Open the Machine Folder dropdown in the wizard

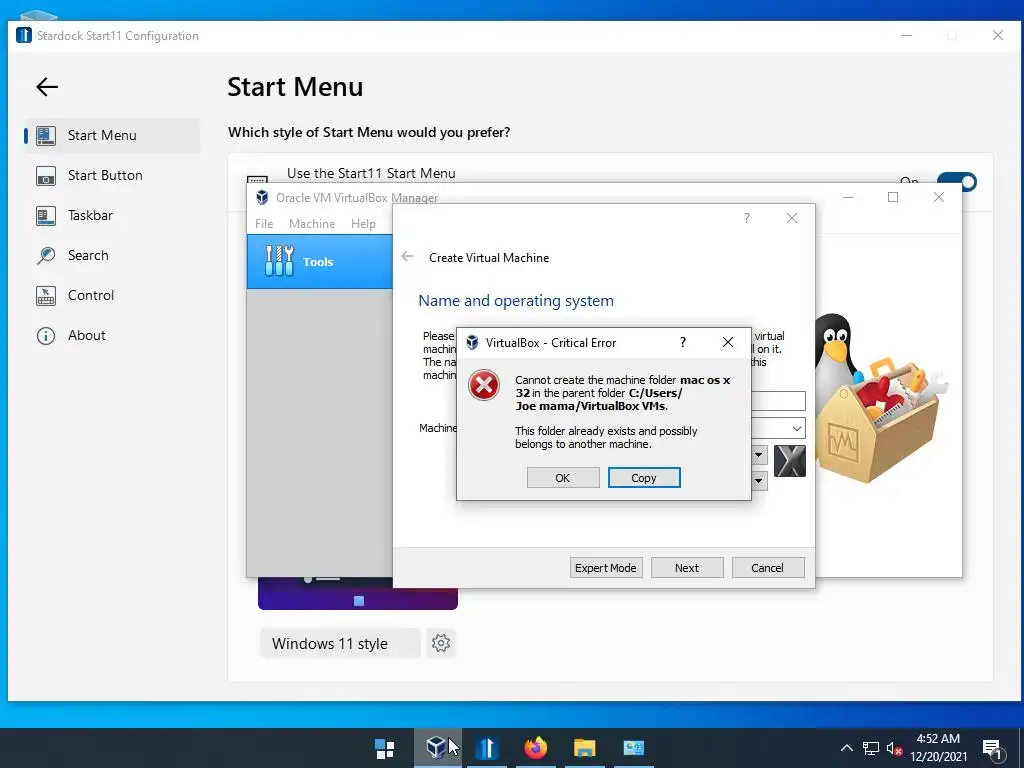pyautogui.click(x=797, y=428)
